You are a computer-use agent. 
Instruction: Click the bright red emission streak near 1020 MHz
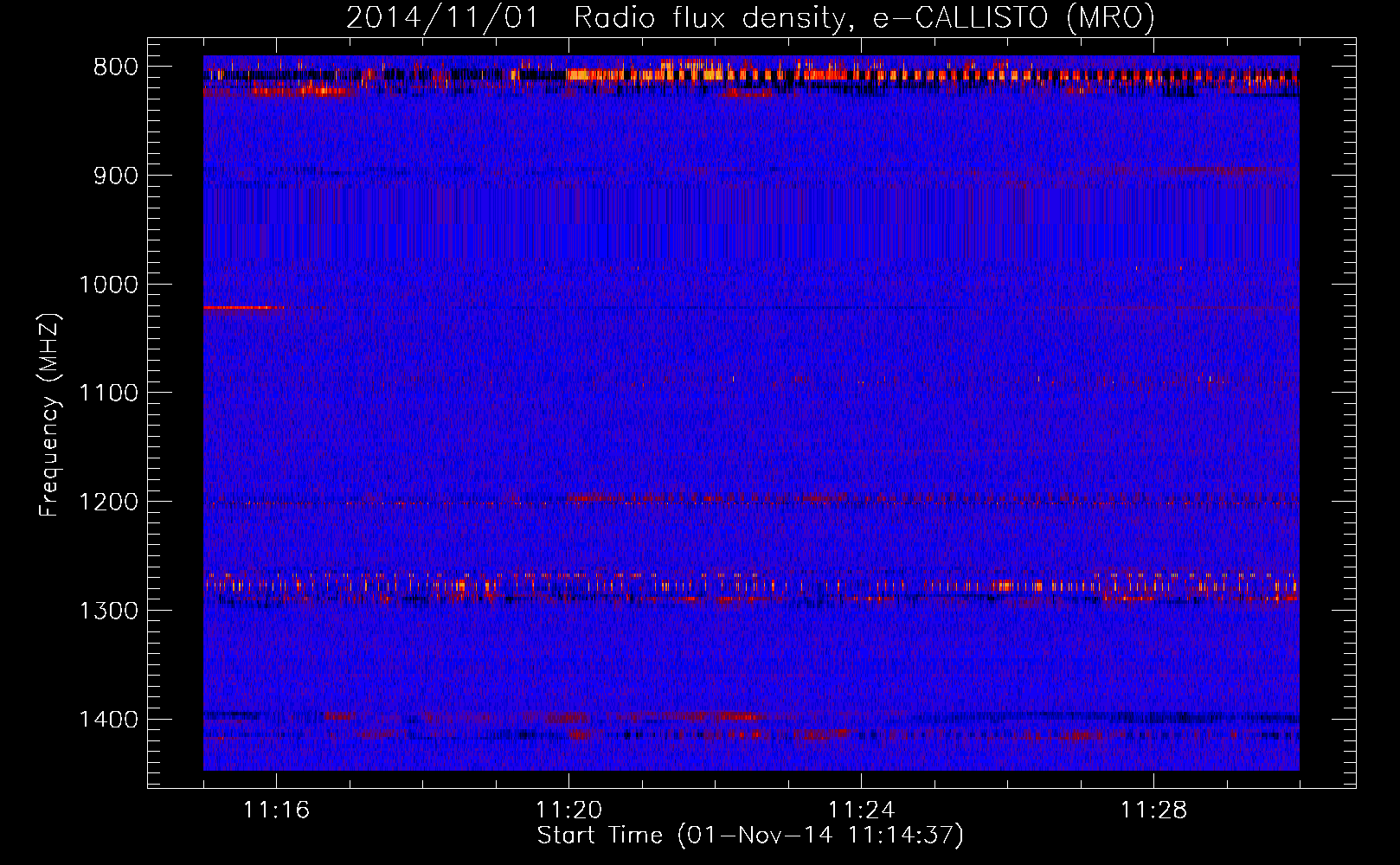243,307
